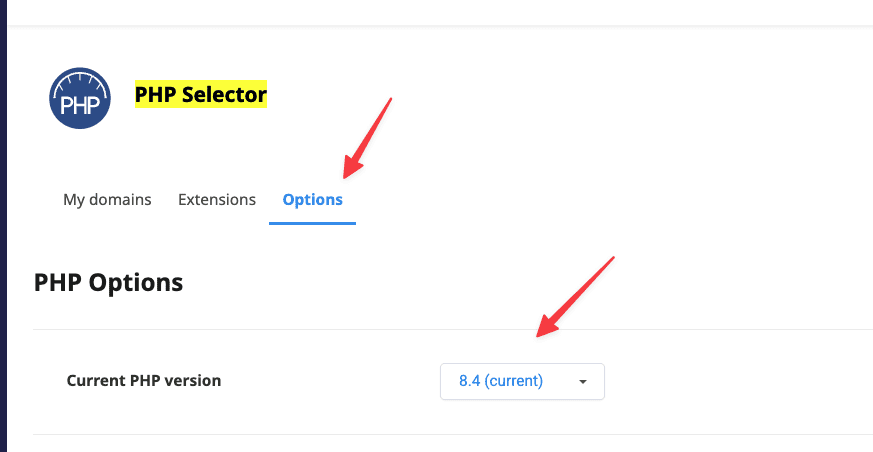Screen dimensions: 873x452
Task: Click the red arrow pointing at Options tab
Action: point(367,134)
